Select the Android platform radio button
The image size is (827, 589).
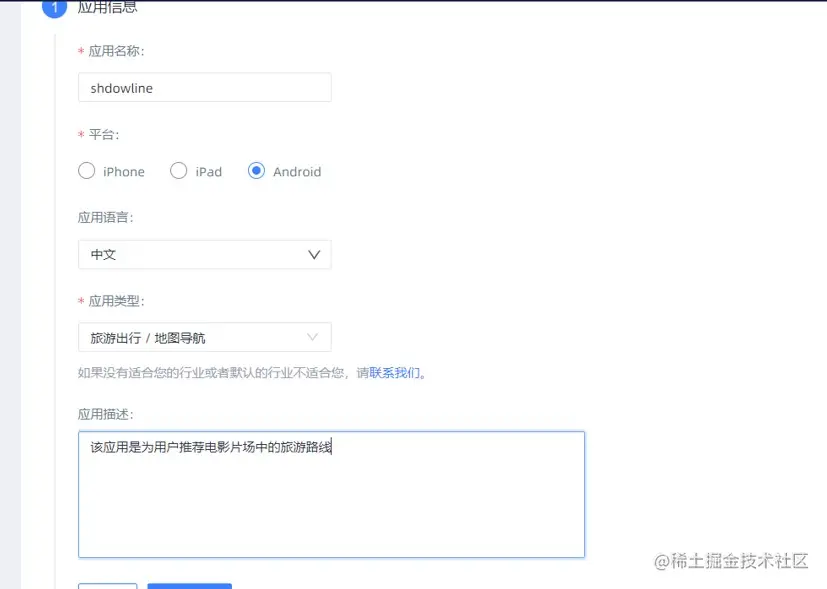tap(256, 171)
